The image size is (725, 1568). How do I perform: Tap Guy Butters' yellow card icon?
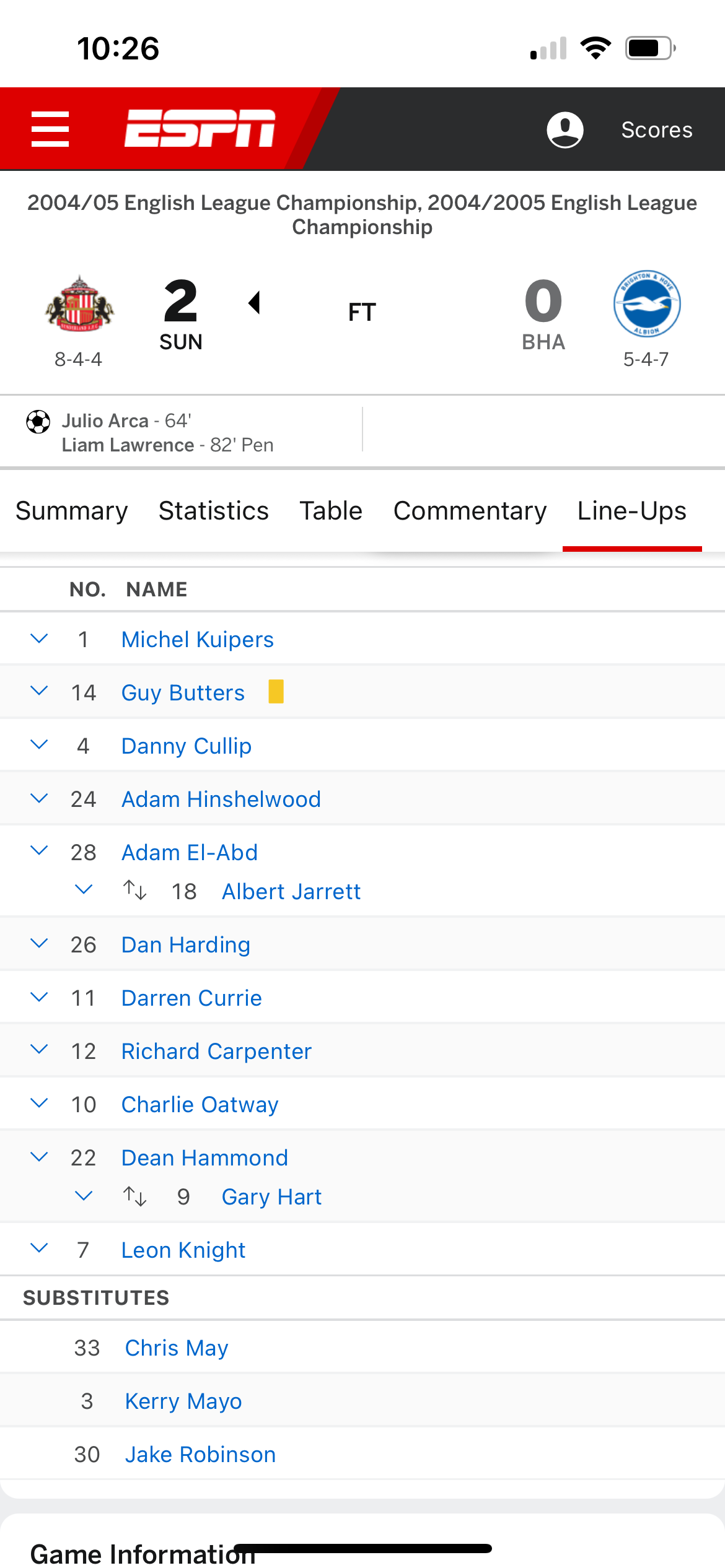276,692
